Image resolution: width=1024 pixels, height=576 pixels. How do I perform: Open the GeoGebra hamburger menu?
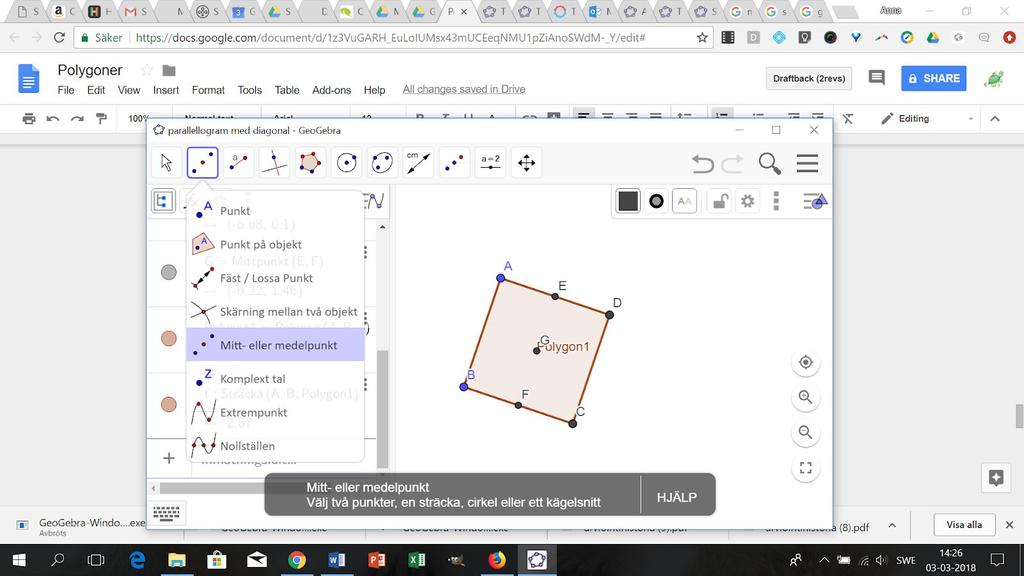click(807, 163)
